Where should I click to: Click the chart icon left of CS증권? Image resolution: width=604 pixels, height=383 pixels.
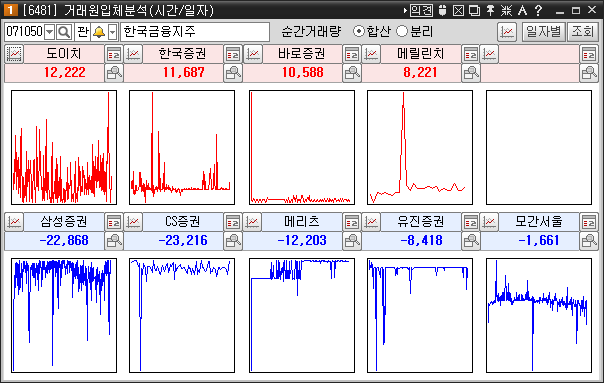coord(133,222)
